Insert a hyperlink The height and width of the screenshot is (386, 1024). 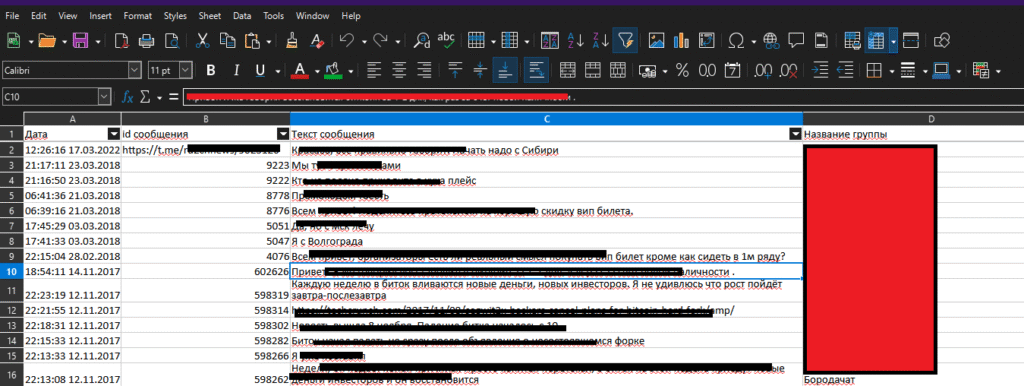[x=771, y=40]
